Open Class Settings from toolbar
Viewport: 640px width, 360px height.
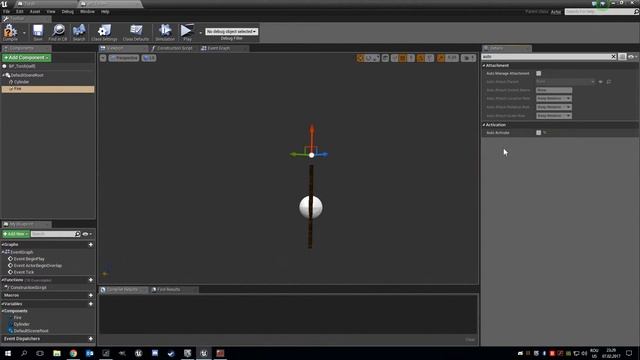(104, 32)
